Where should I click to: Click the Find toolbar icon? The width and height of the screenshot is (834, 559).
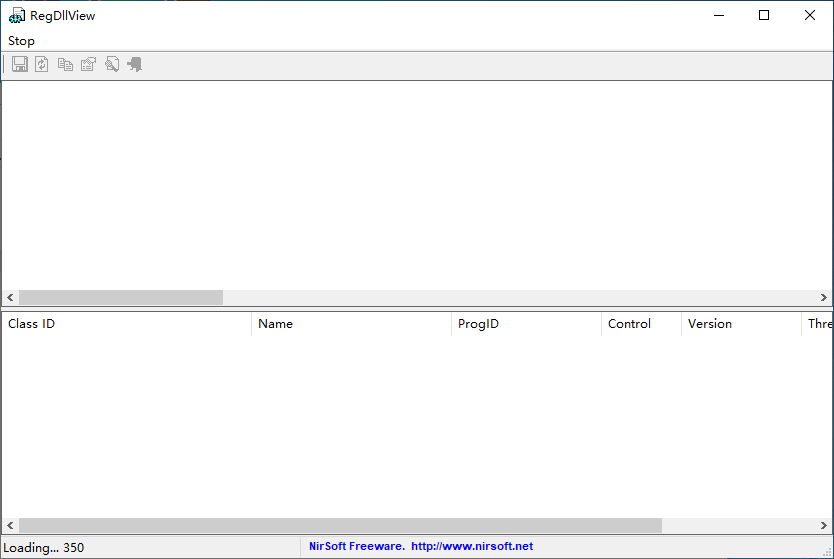(111, 65)
